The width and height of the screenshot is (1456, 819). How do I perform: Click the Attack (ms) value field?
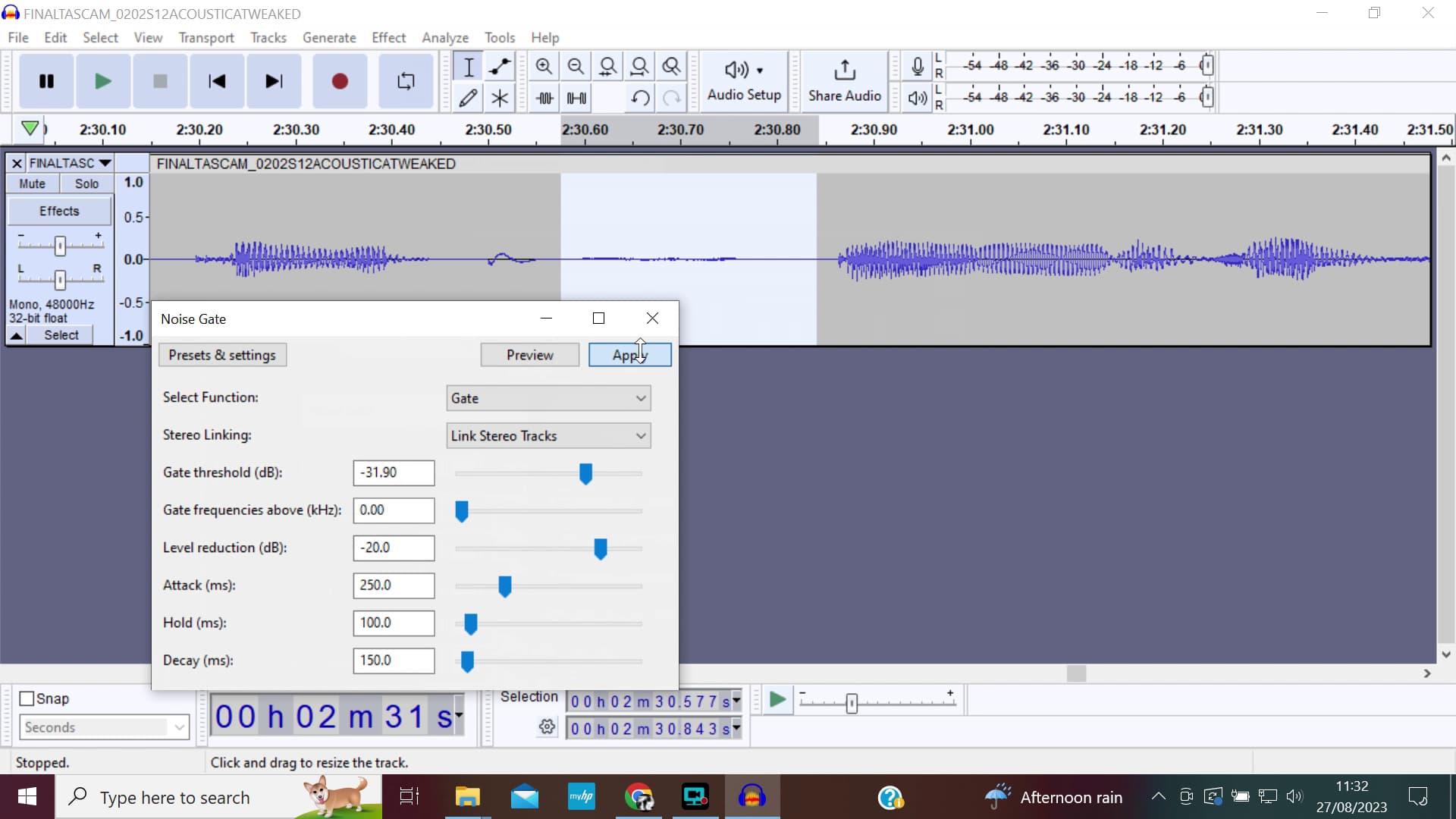tap(394, 585)
